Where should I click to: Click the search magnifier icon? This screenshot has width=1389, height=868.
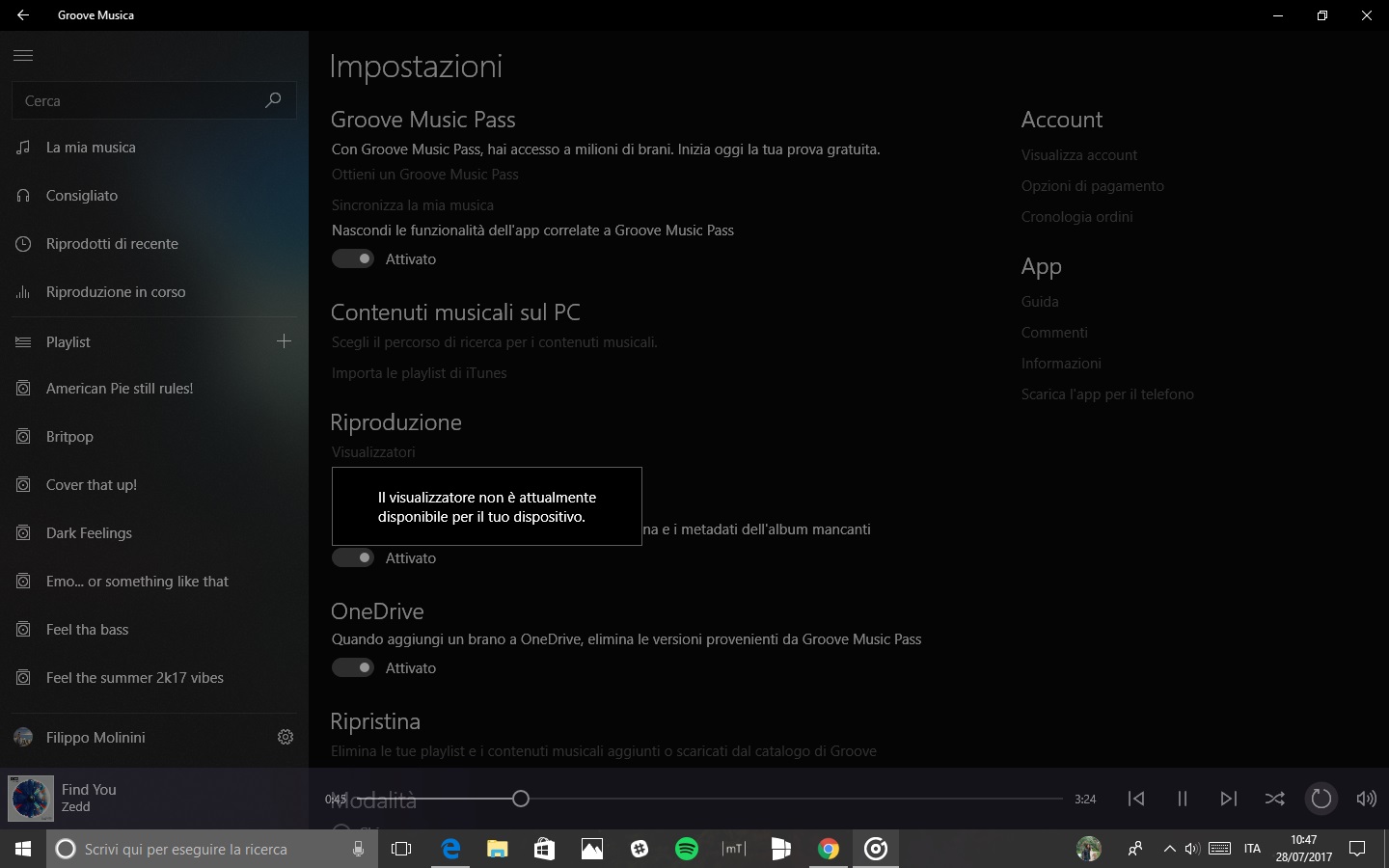[x=273, y=100]
